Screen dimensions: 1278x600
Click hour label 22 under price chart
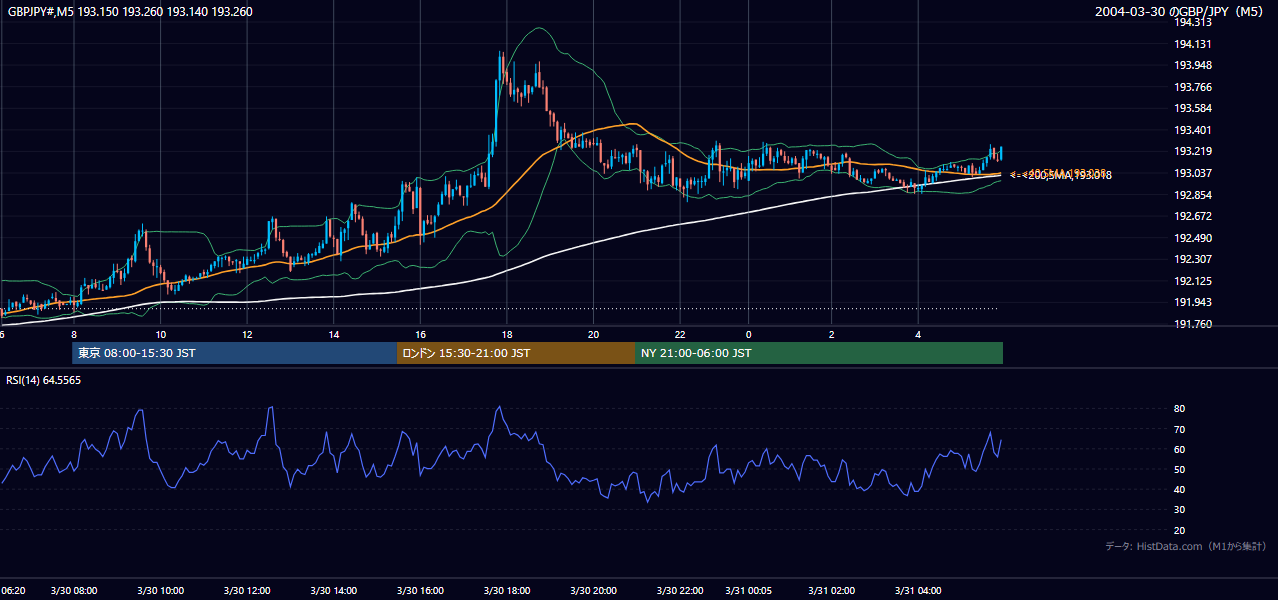pyautogui.click(x=680, y=335)
